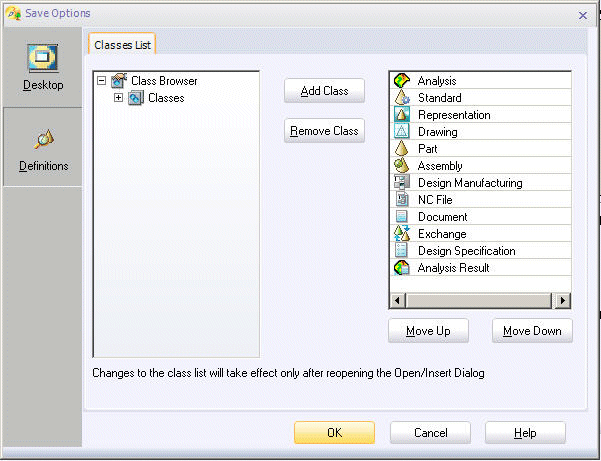
Task: Collapse the Class Browser tree node
Action: coord(102,81)
